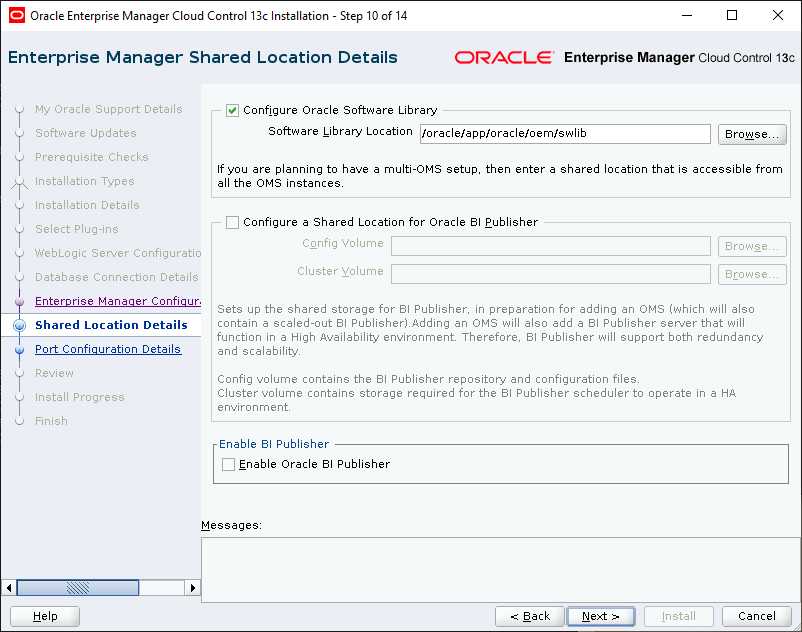Screen dimensions: 802x632
Task: Click the Enable BI Publisher group label
Action: pos(274,444)
